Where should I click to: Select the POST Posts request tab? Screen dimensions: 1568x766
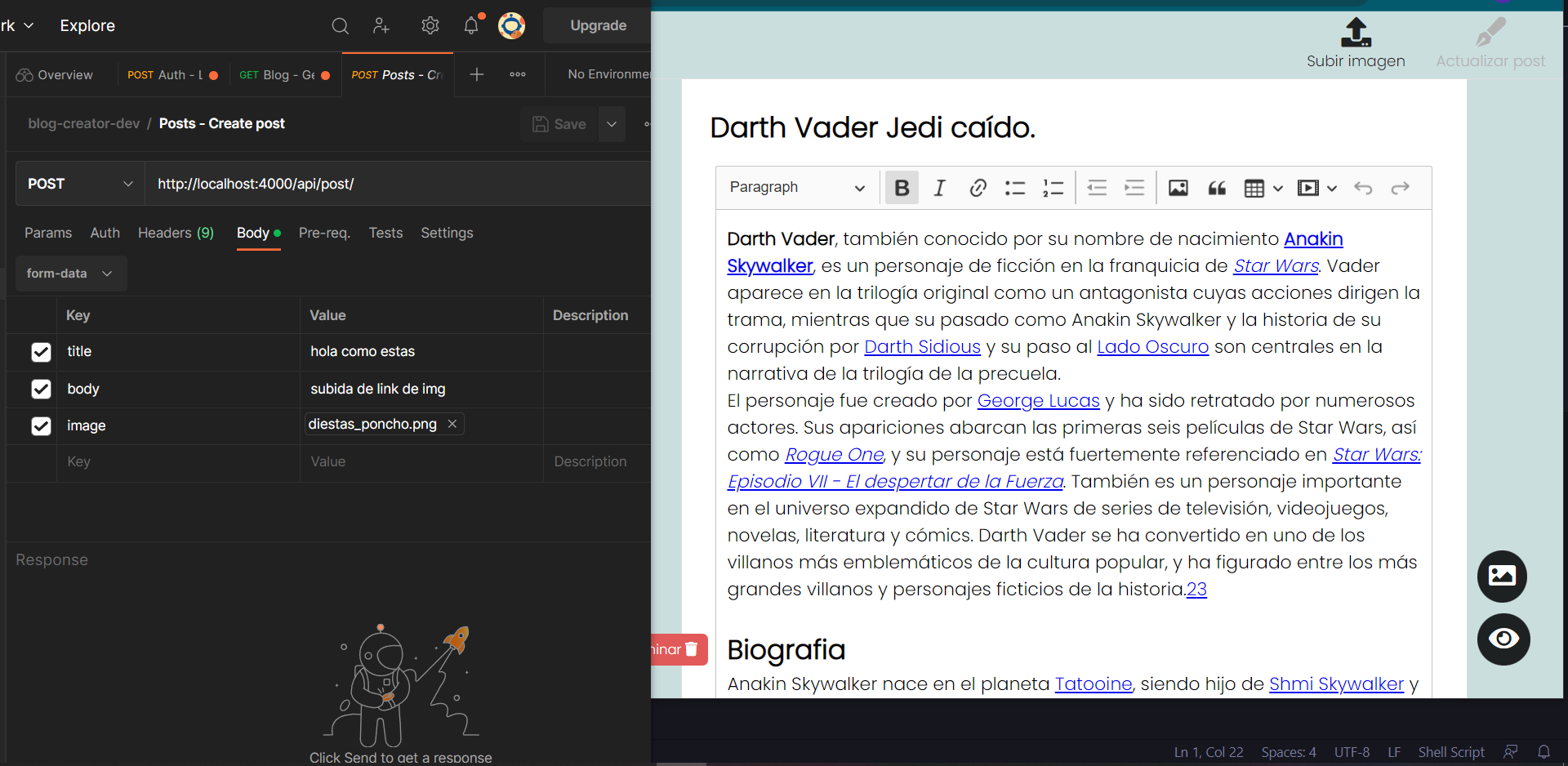[x=397, y=75]
